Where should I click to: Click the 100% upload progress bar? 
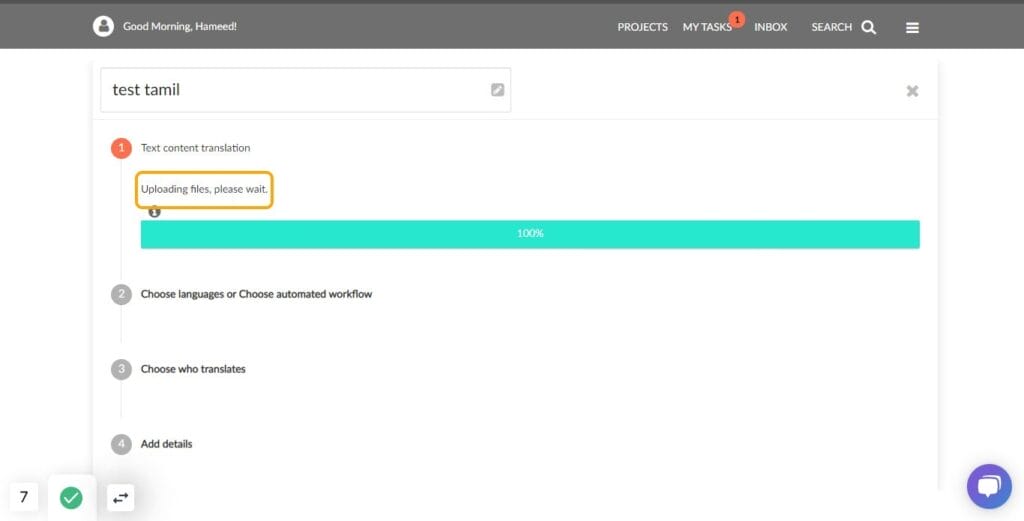(x=530, y=234)
